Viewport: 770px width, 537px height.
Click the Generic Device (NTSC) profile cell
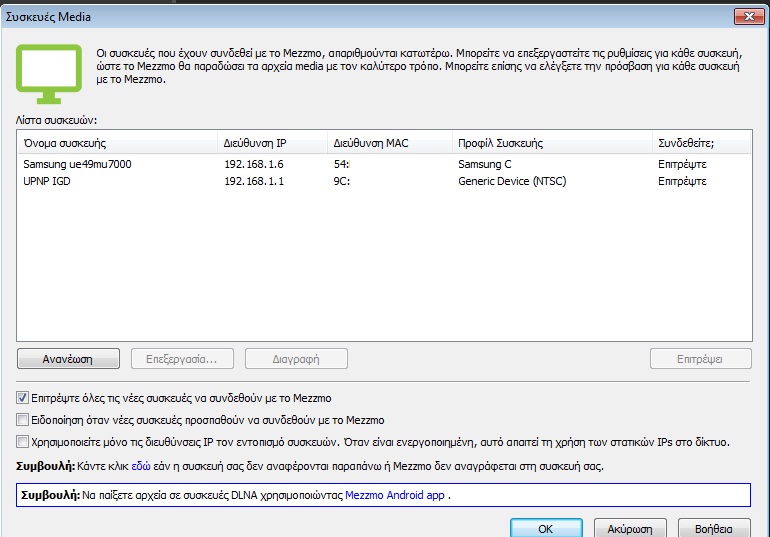click(512, 181)
